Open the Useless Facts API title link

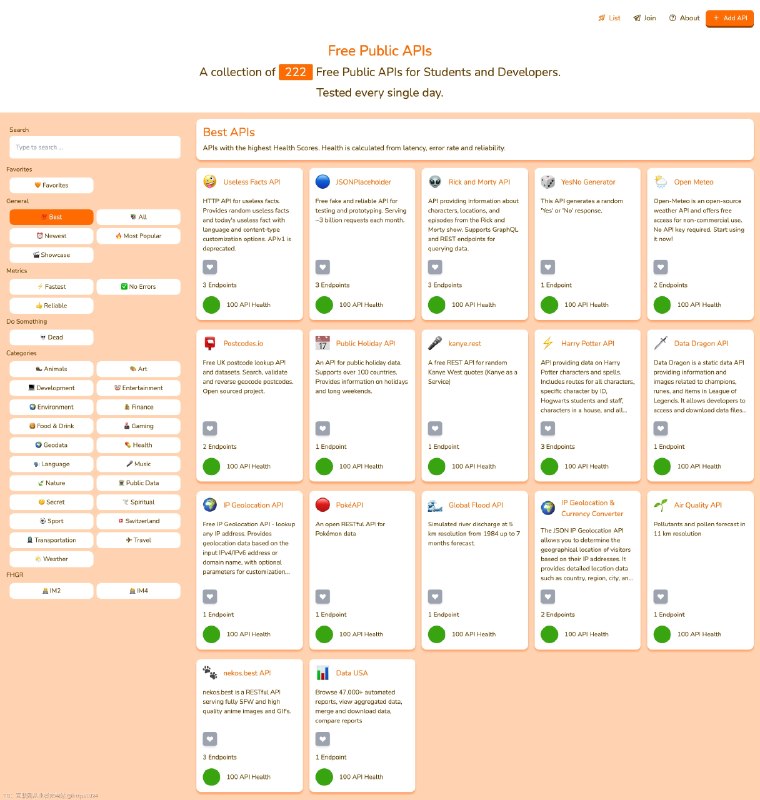point(251,182)
